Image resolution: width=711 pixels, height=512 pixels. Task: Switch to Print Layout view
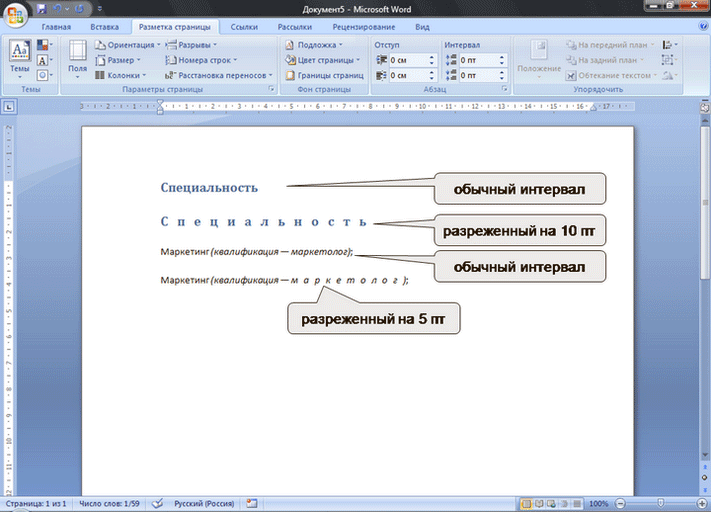pyautogui.click(x=526, y=504)
